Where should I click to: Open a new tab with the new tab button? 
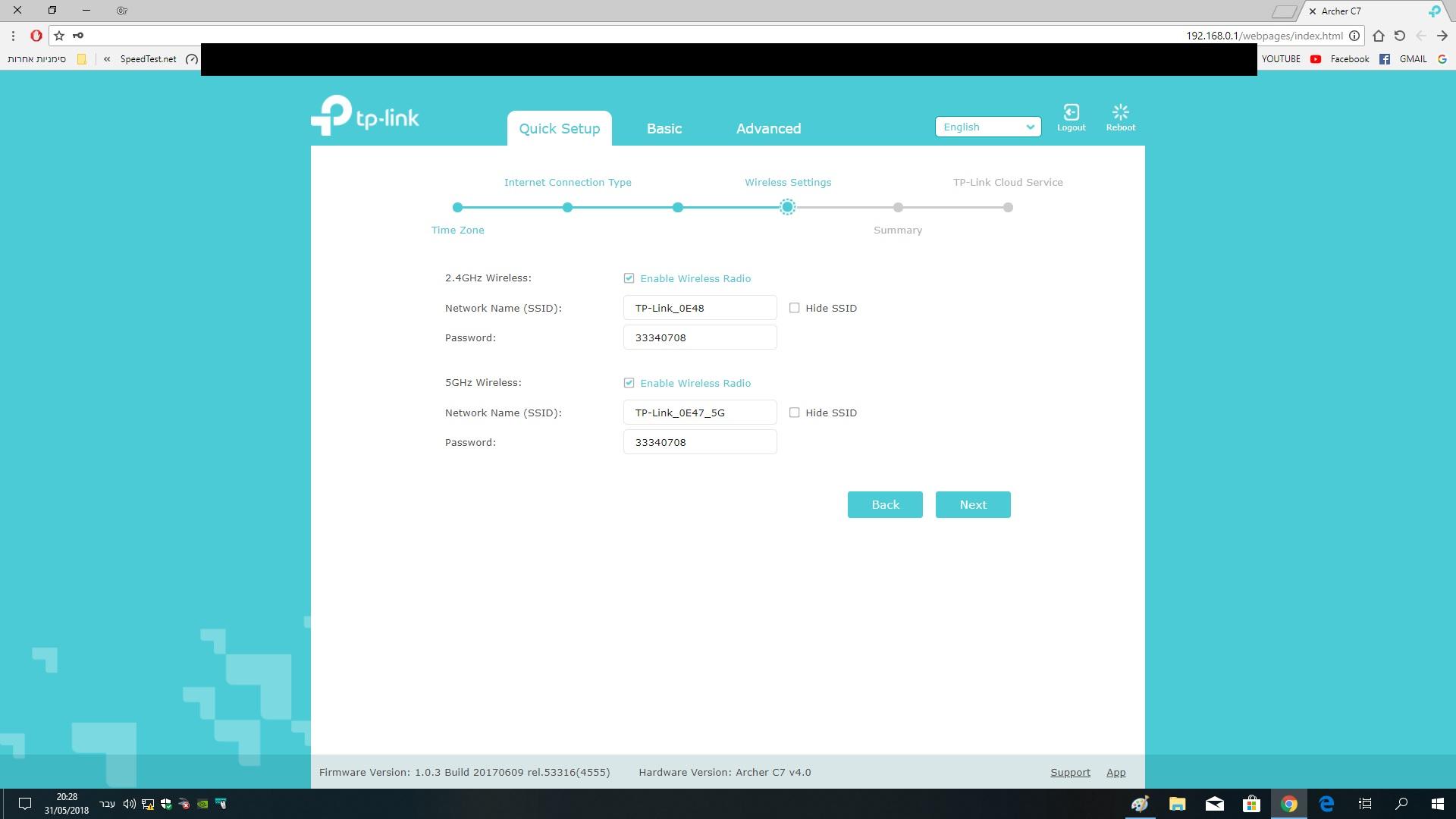(1283, 11)
